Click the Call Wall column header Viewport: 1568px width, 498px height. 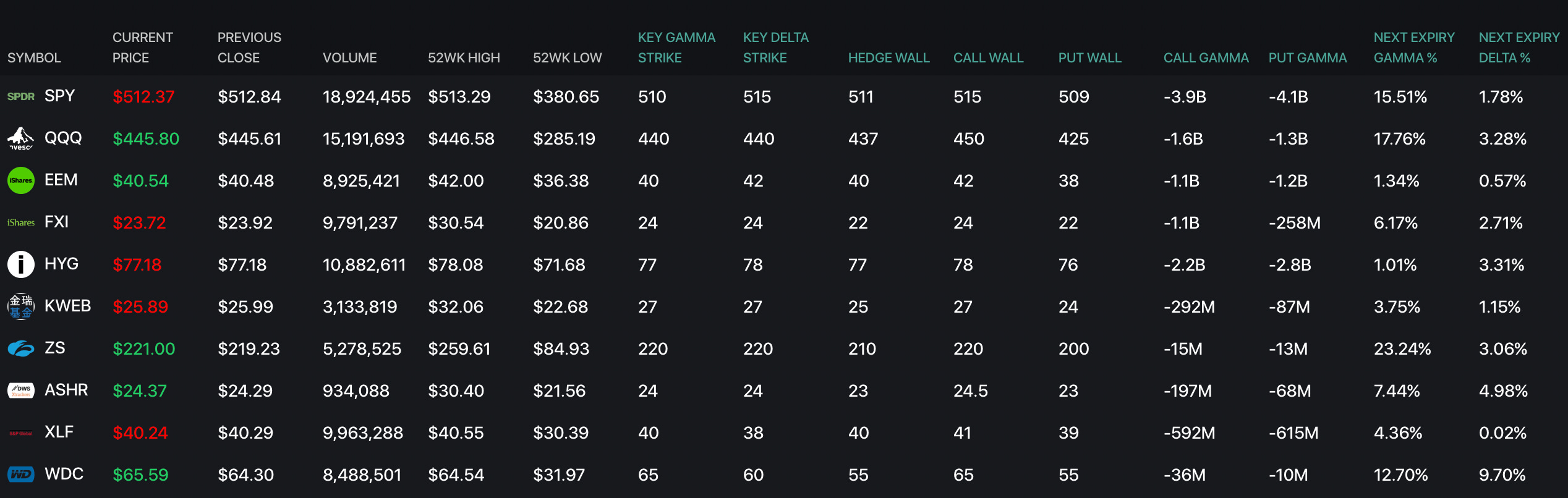(x=988, y=57)
